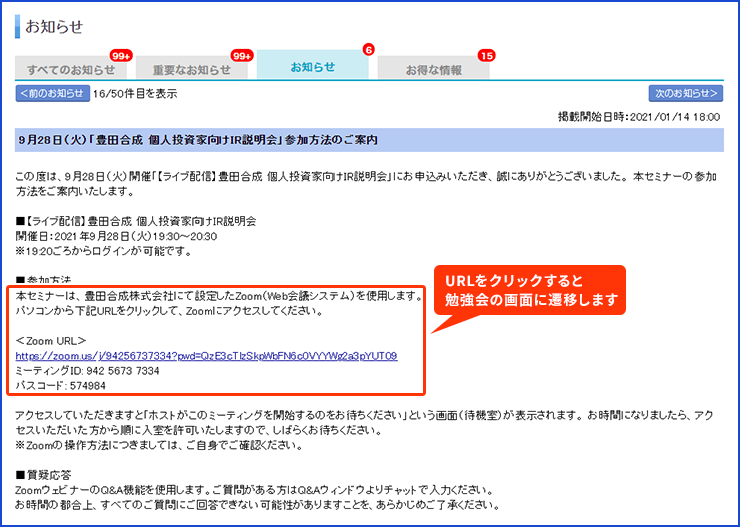This screenshot has height=527, width=740.
Task: Open the Zoom meeting URL link
Action: coord(206,356)
